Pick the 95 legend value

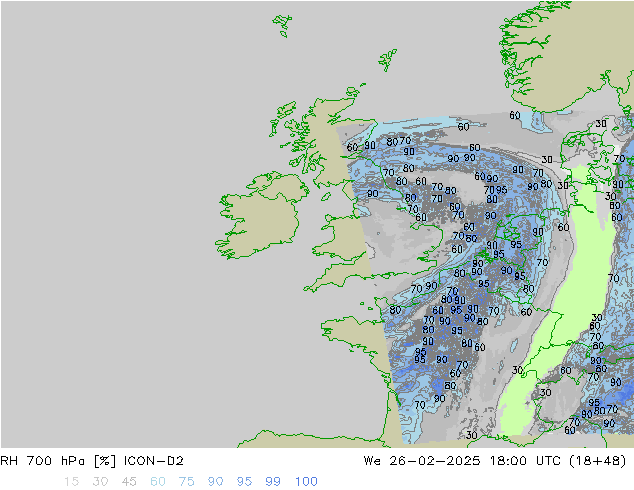click(x=245, y=481)
